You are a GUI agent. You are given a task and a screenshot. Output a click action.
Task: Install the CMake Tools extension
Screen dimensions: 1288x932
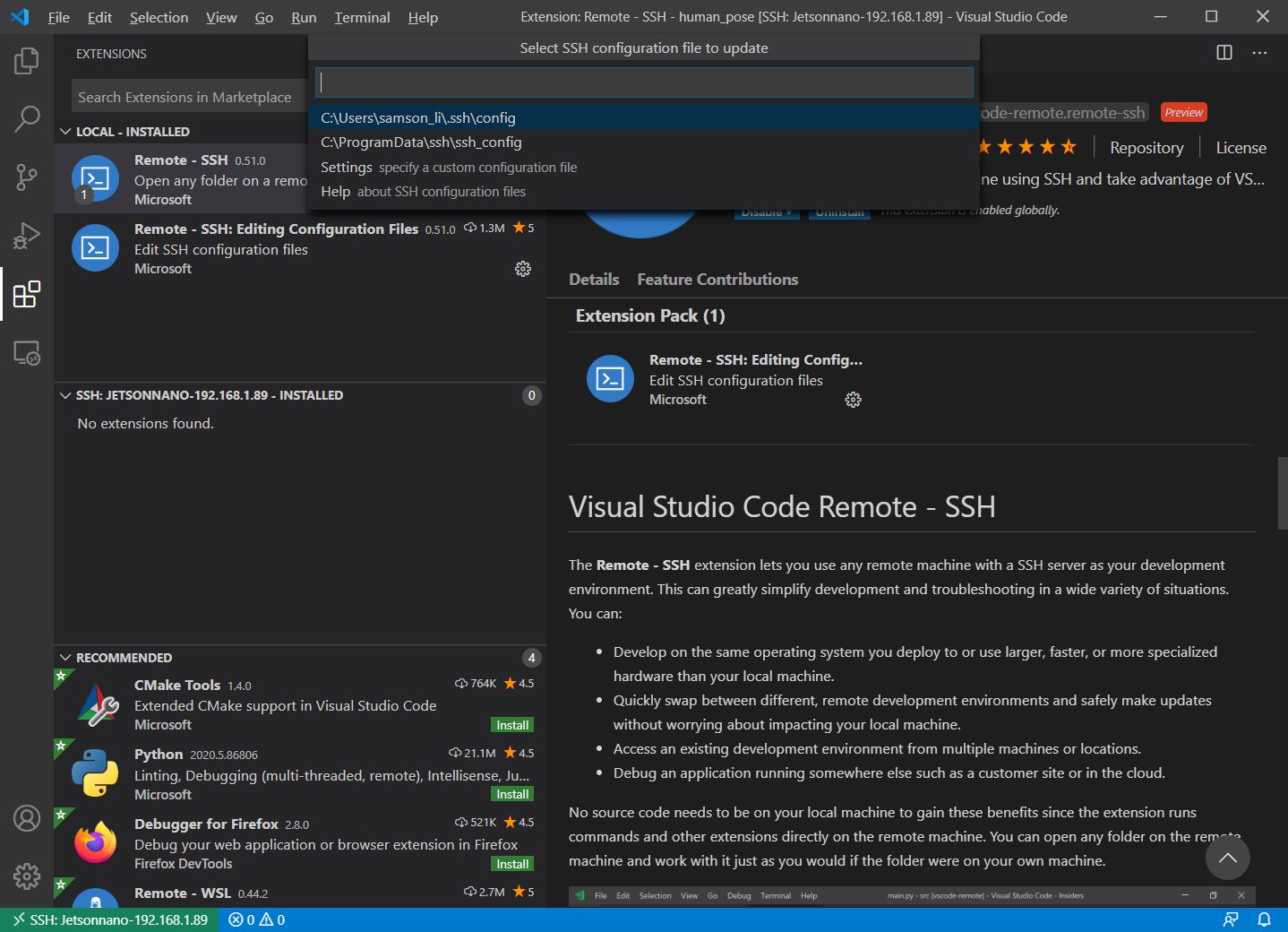coord(512,725)
